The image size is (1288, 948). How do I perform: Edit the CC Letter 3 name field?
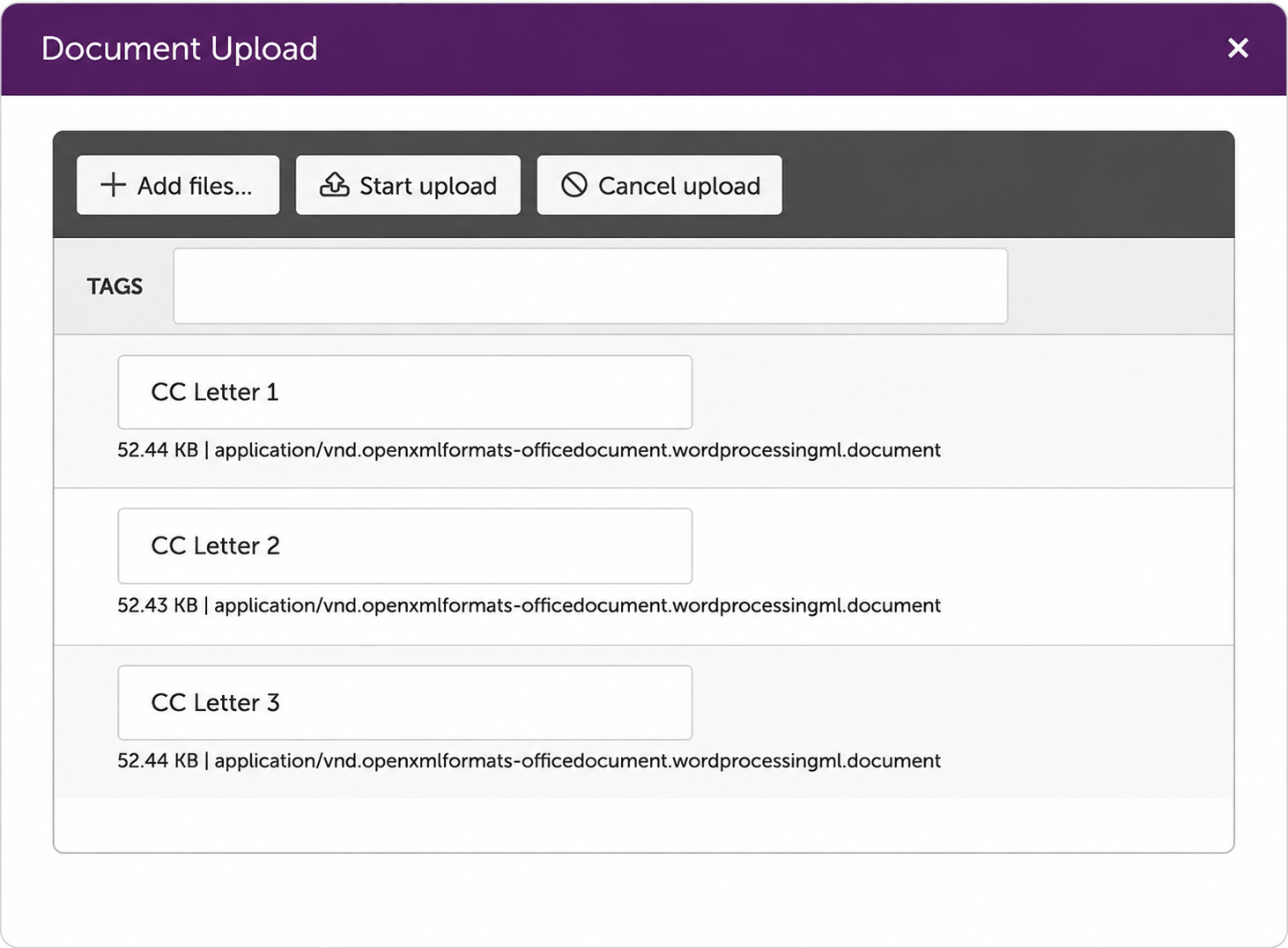pos(405,703)
